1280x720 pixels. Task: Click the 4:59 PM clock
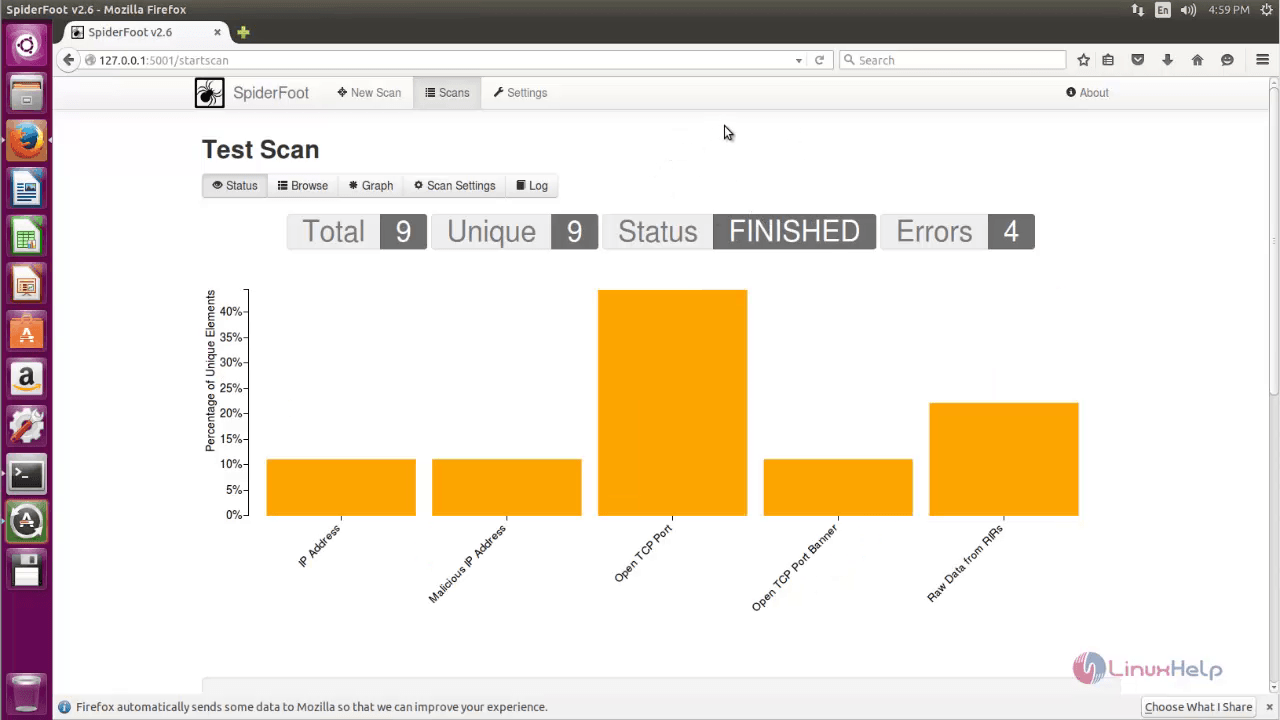point(1229,10)
